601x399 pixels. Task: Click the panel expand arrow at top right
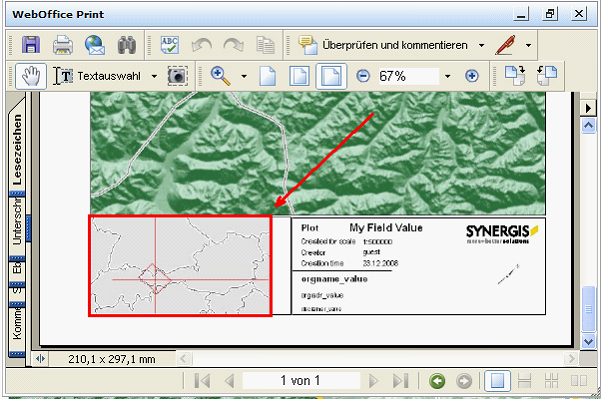click(x=588, y=108)
